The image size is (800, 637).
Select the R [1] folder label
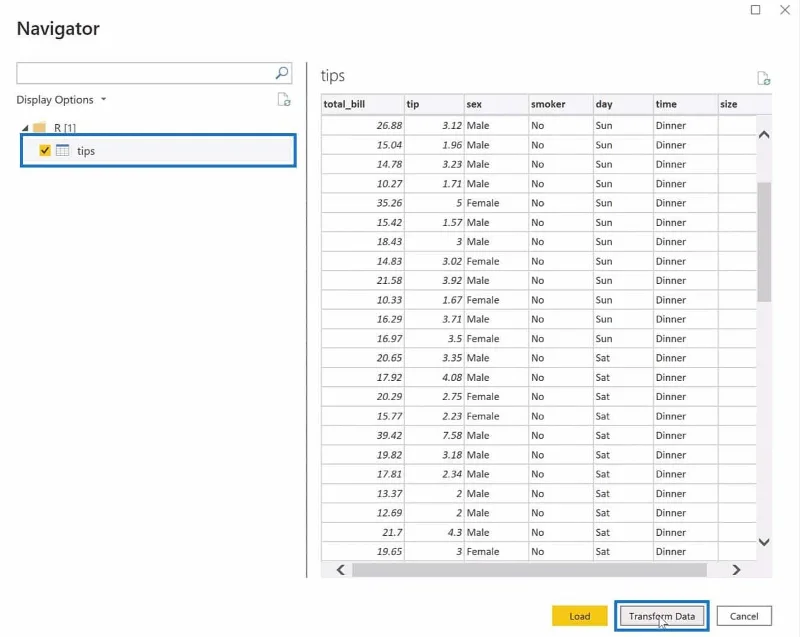[65, 128]
